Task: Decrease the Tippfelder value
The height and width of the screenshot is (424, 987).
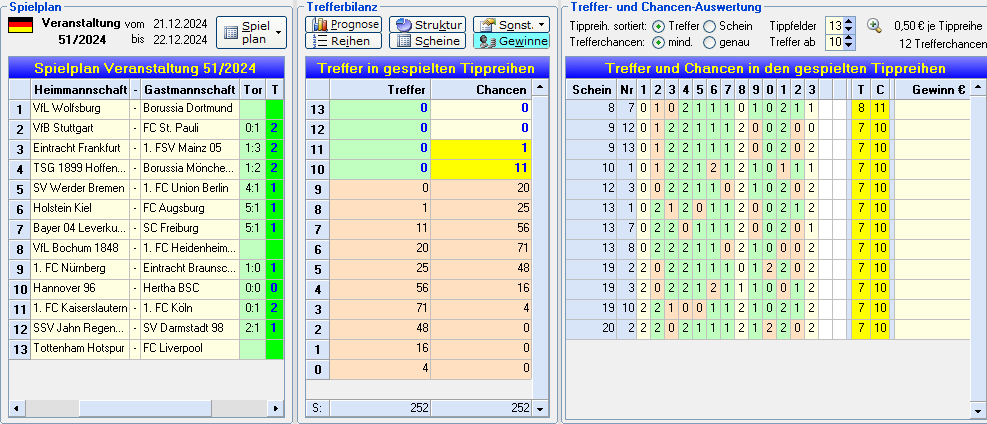Action: point(849,30)
